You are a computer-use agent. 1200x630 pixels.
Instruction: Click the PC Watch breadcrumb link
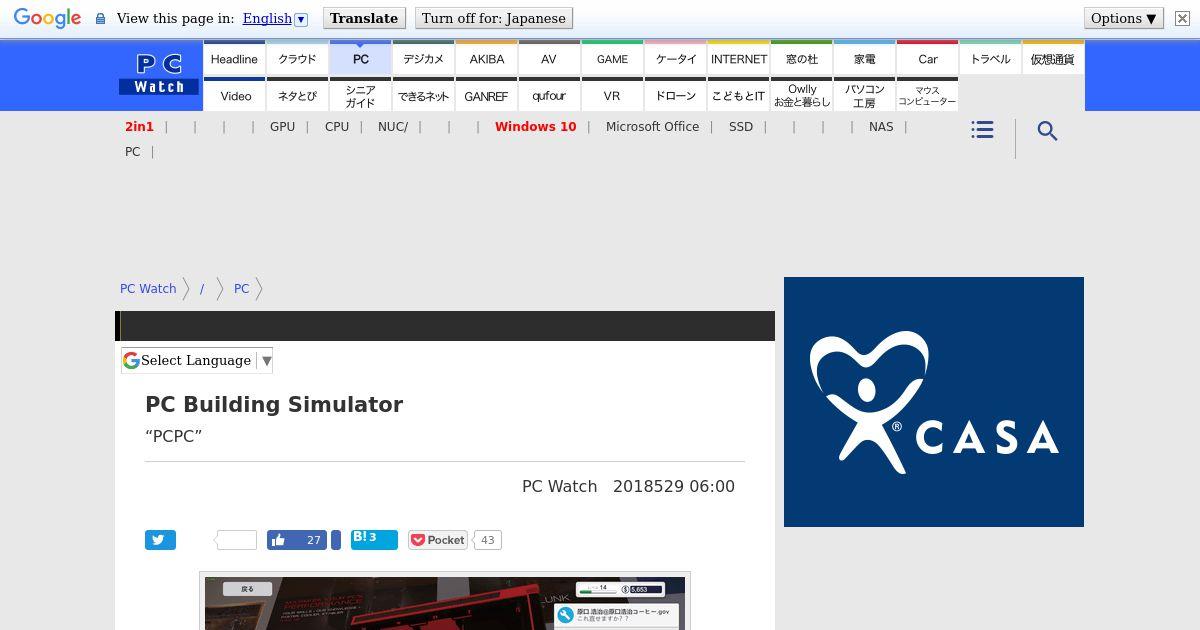click(148, 288)
